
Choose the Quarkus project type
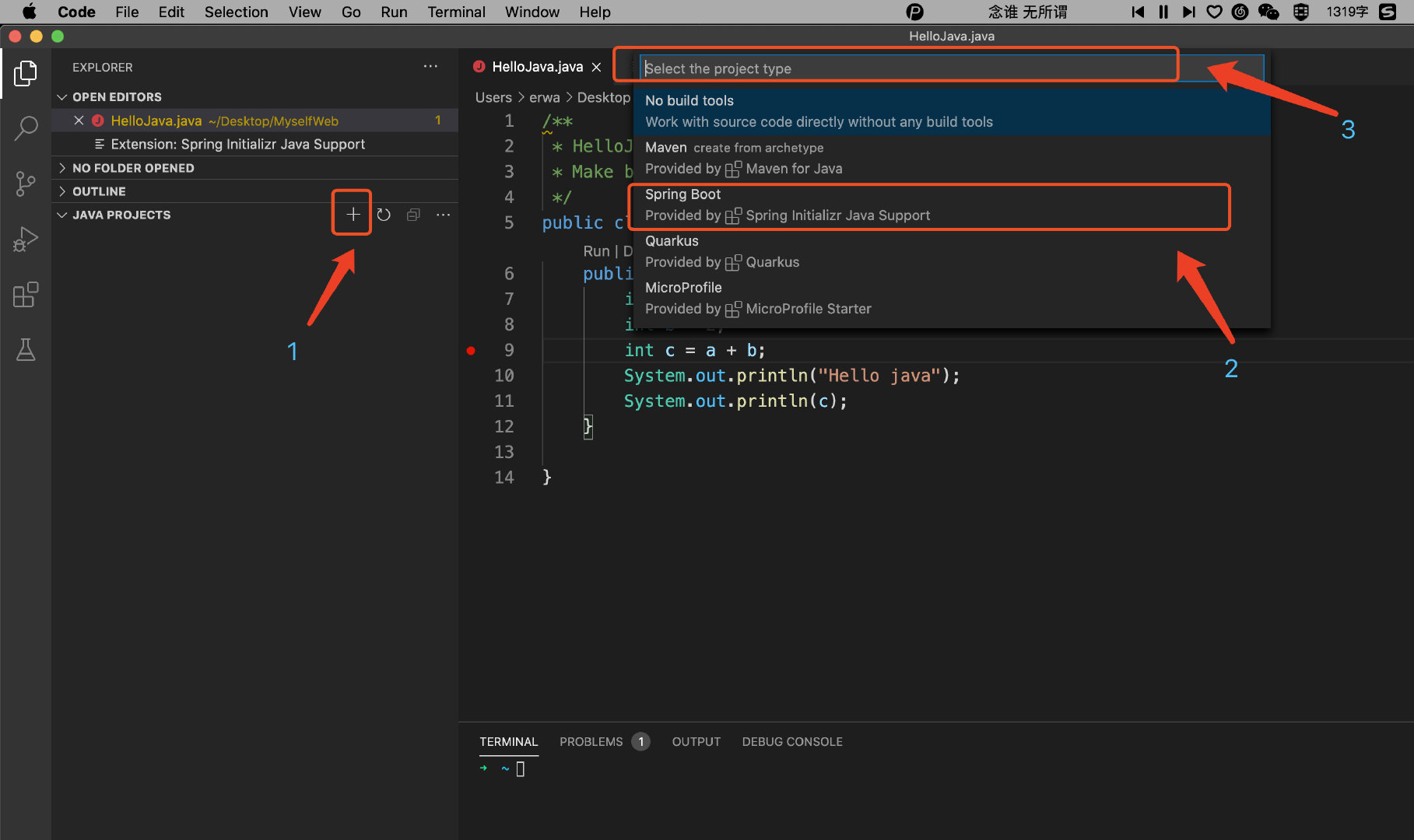click(x=952, y=251)
